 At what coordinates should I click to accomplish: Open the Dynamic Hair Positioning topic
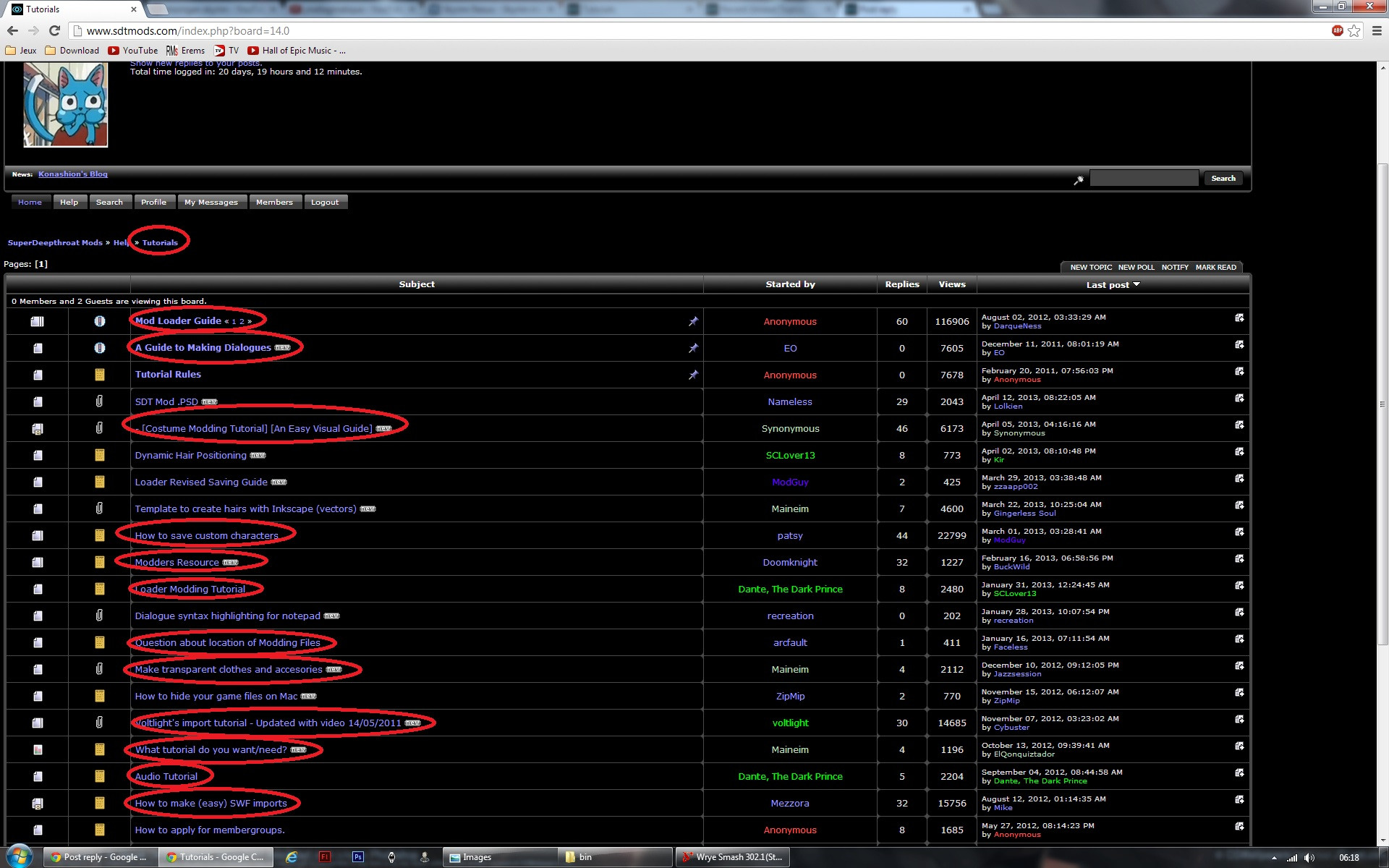tap(190, 455)
